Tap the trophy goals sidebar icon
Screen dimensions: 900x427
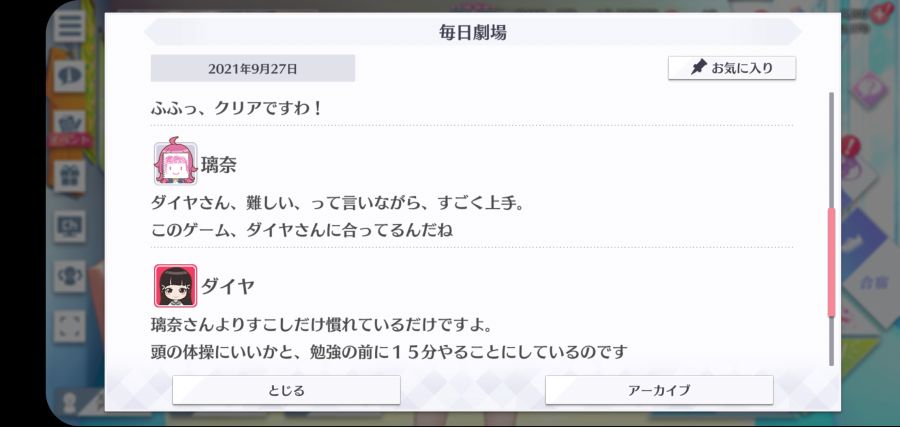click(x=69, y=276)
